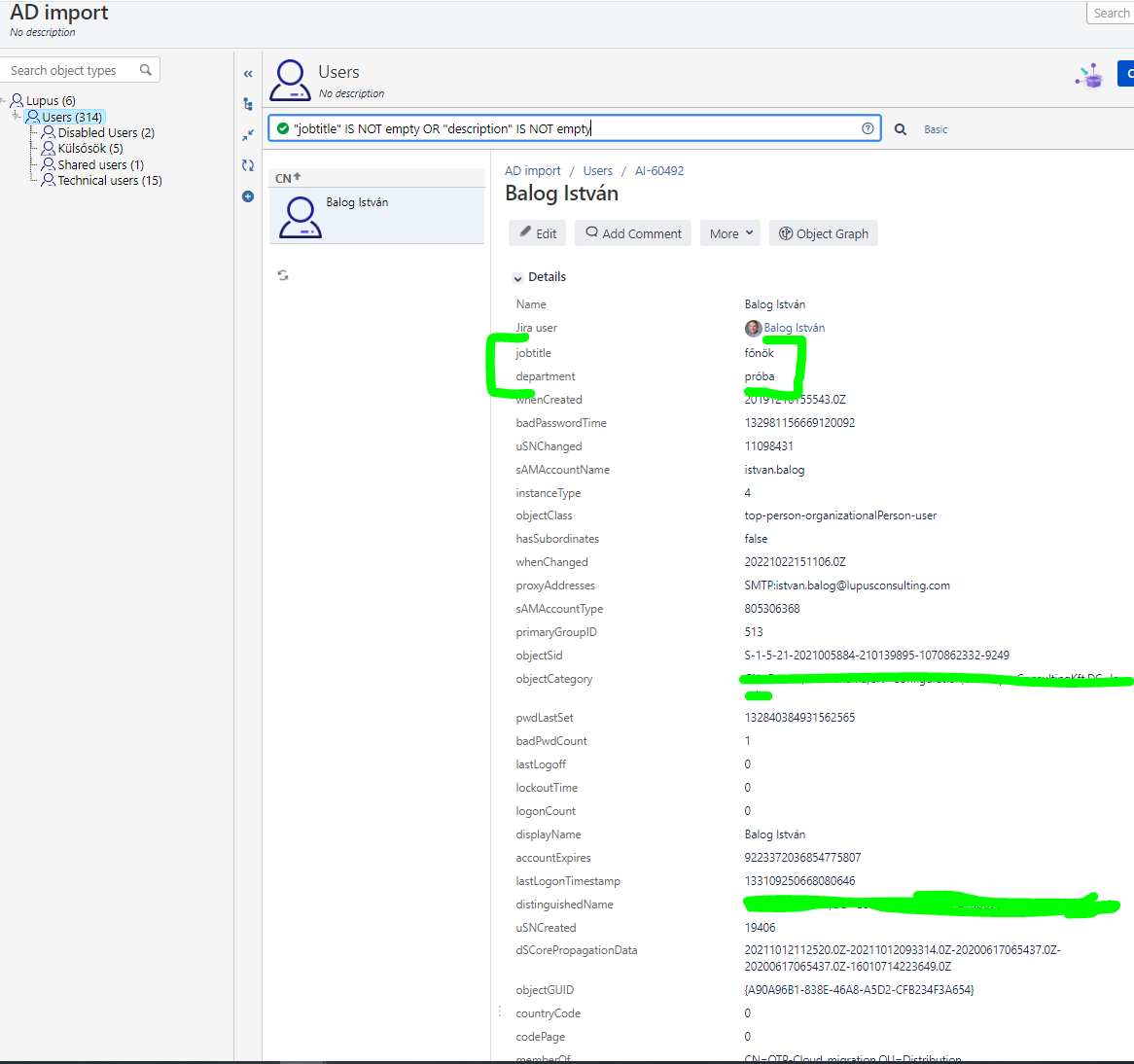
Task: Open the query syntax help question mark
Action: point(868,128)
